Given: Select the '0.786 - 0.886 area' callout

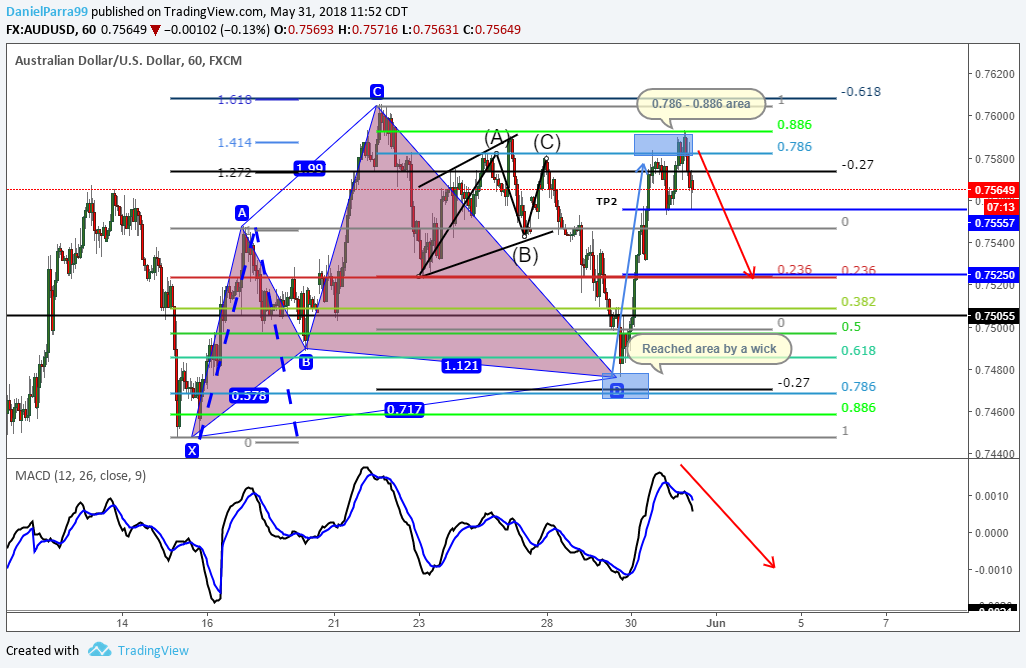Looking at the screenshot, I should click(701, 103).
